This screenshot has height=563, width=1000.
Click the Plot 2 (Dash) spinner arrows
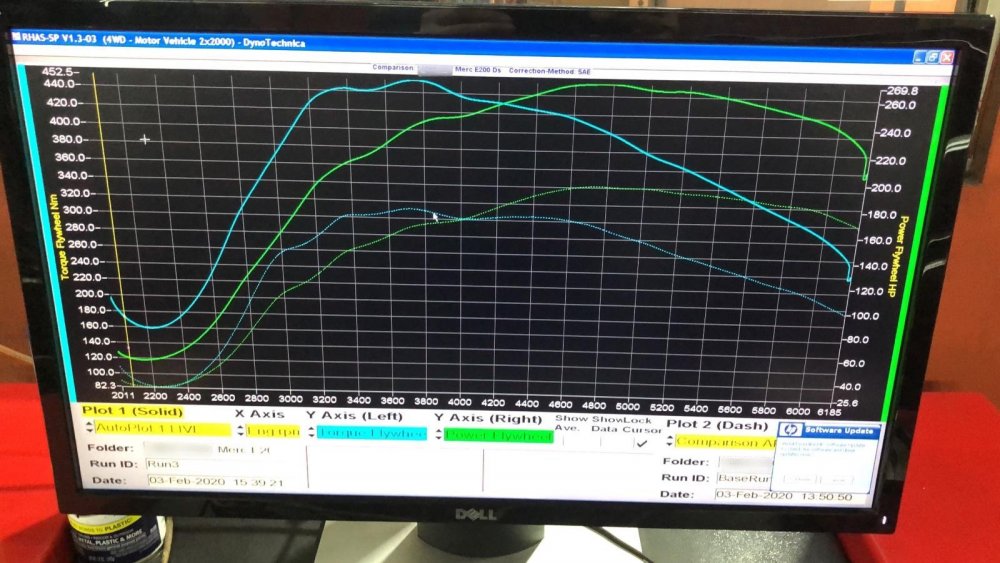pos(670,441)
